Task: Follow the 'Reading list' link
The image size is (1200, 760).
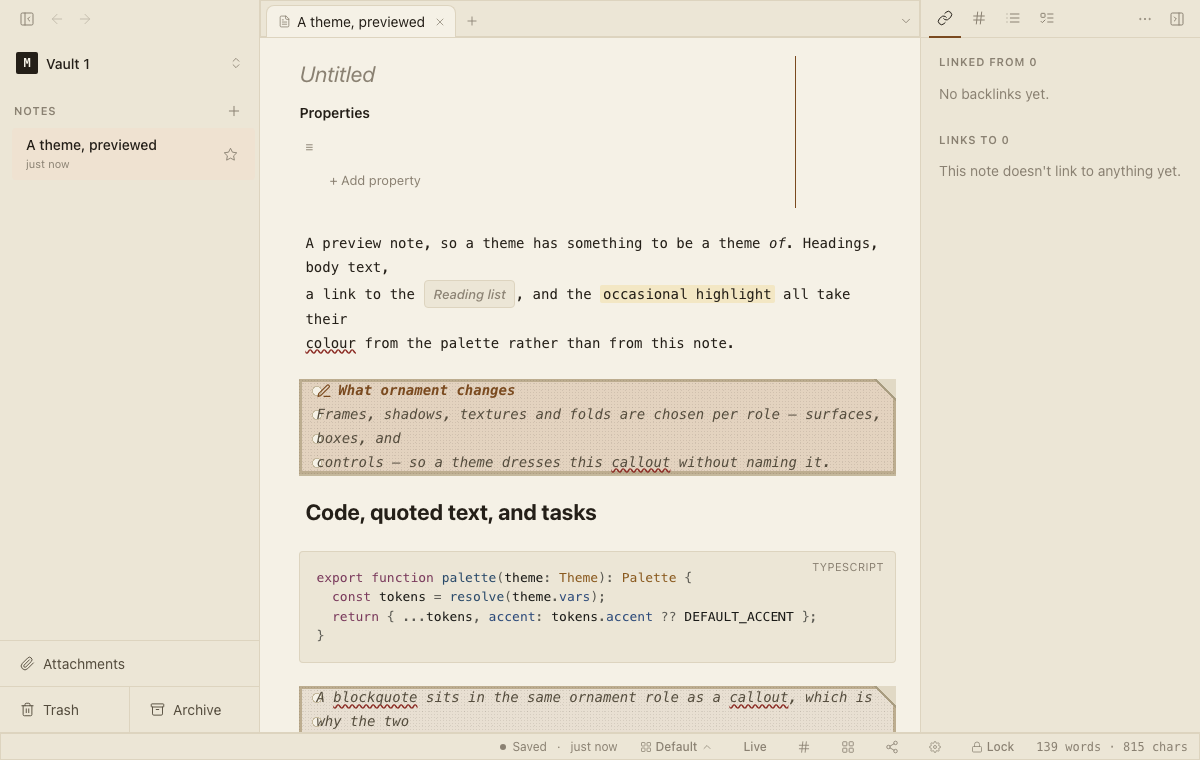Action: 470,294
